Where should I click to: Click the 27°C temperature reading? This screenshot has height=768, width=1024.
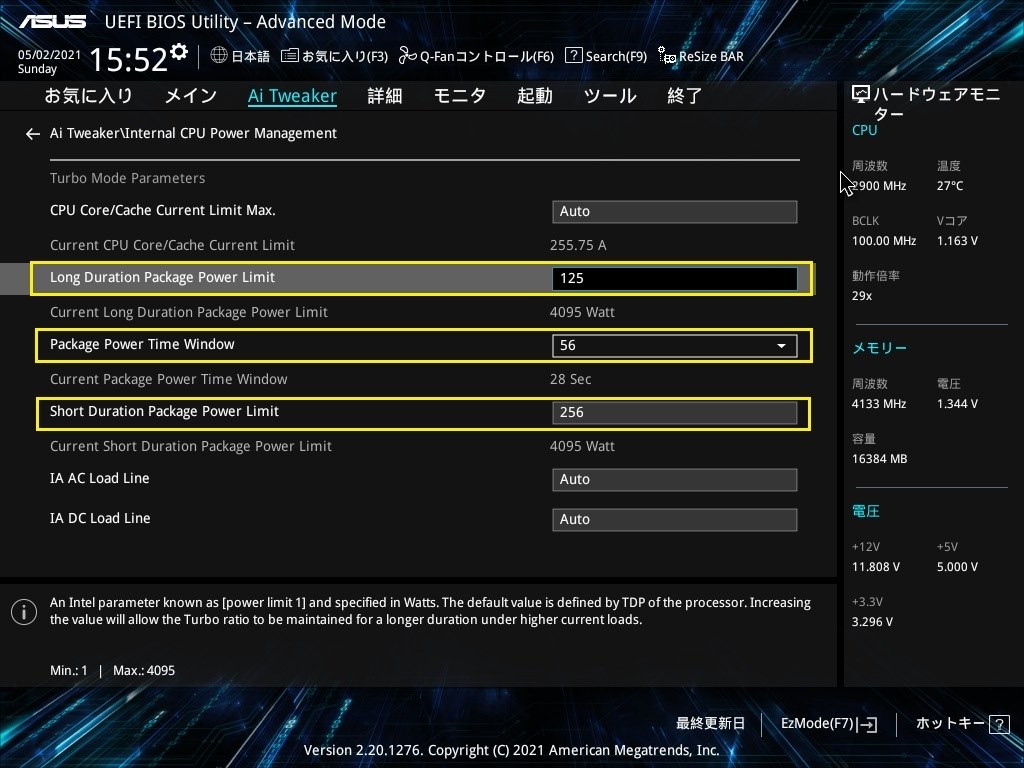[950, 186]
